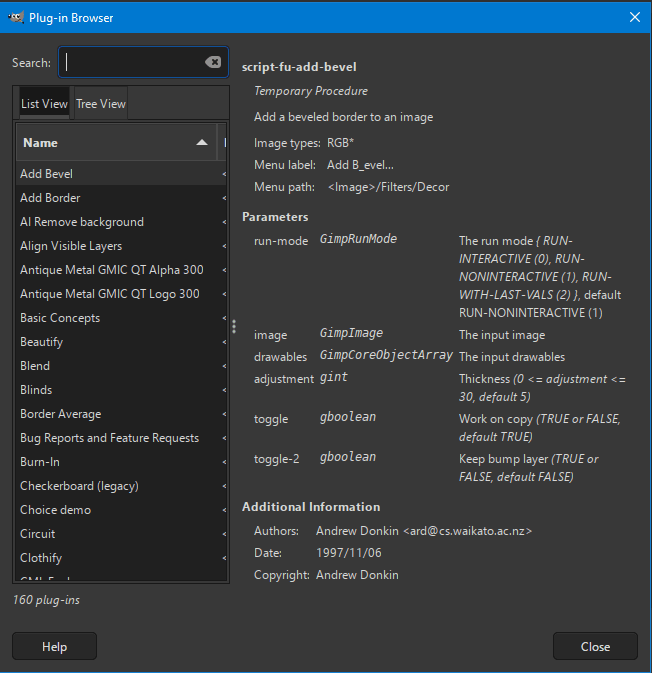The width and height of the screenshot is (652, 673).
Task: Switch to the List View tab
Action: pyautogui.click(x=44, y=103)
